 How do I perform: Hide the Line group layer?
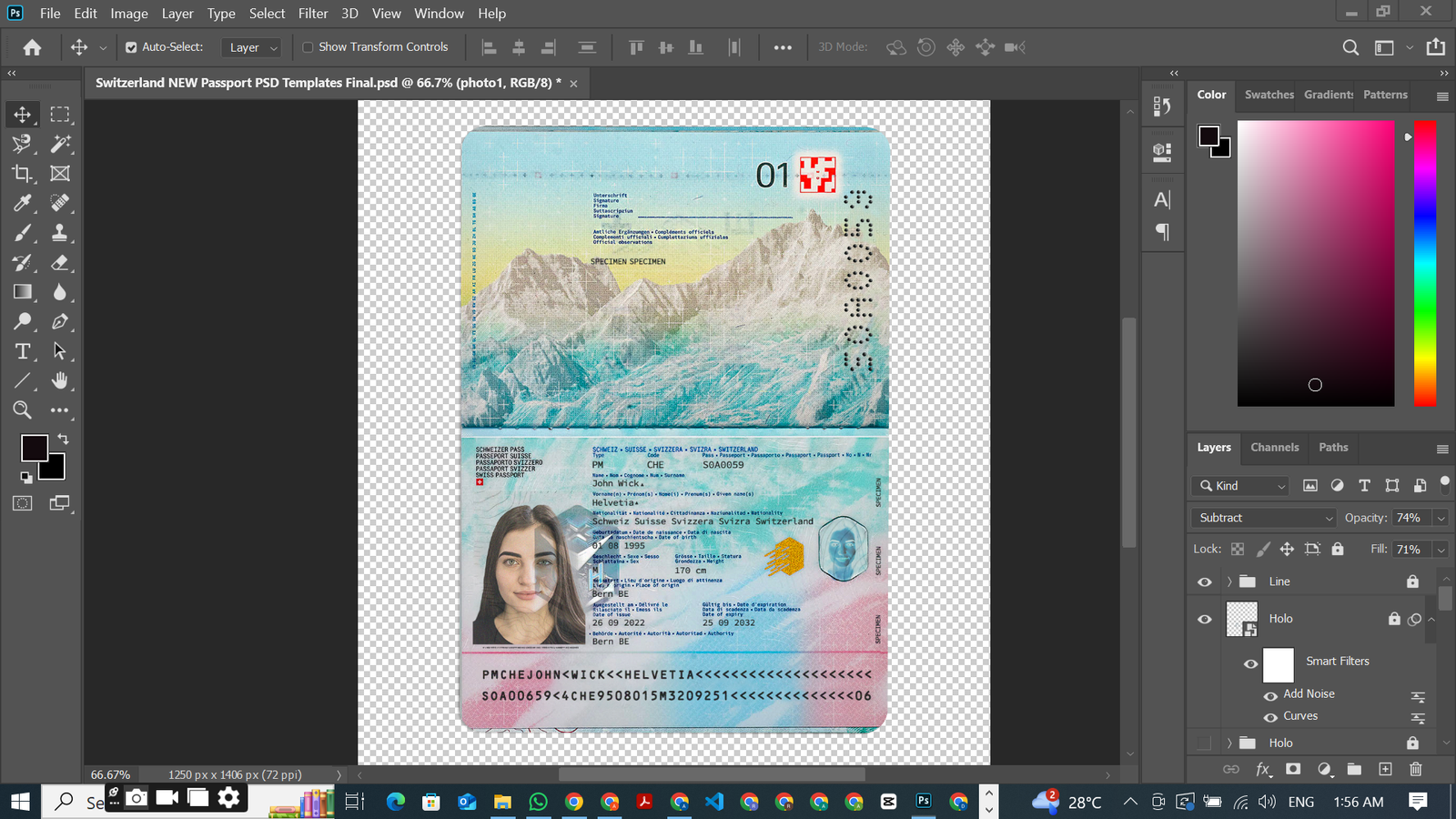click(1205, 581)
